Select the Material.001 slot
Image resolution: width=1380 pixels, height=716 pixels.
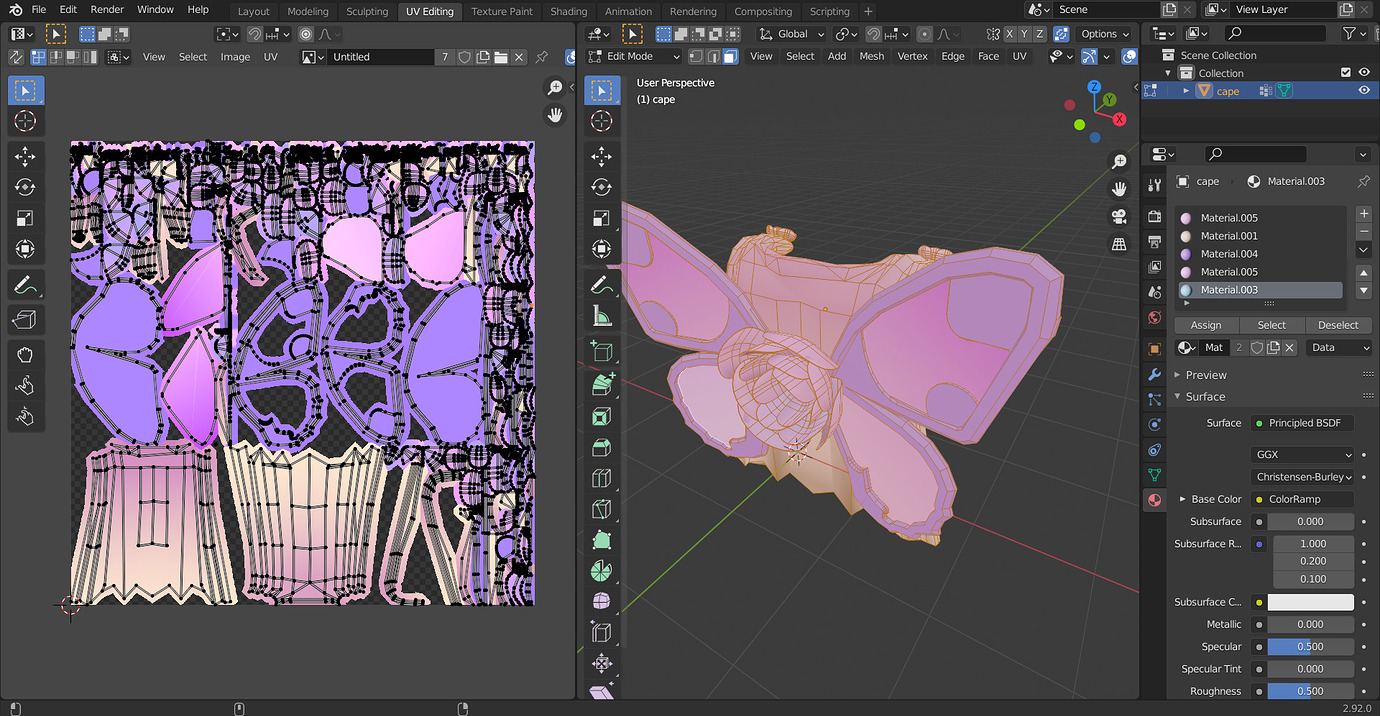click(x=1259, y=236)
